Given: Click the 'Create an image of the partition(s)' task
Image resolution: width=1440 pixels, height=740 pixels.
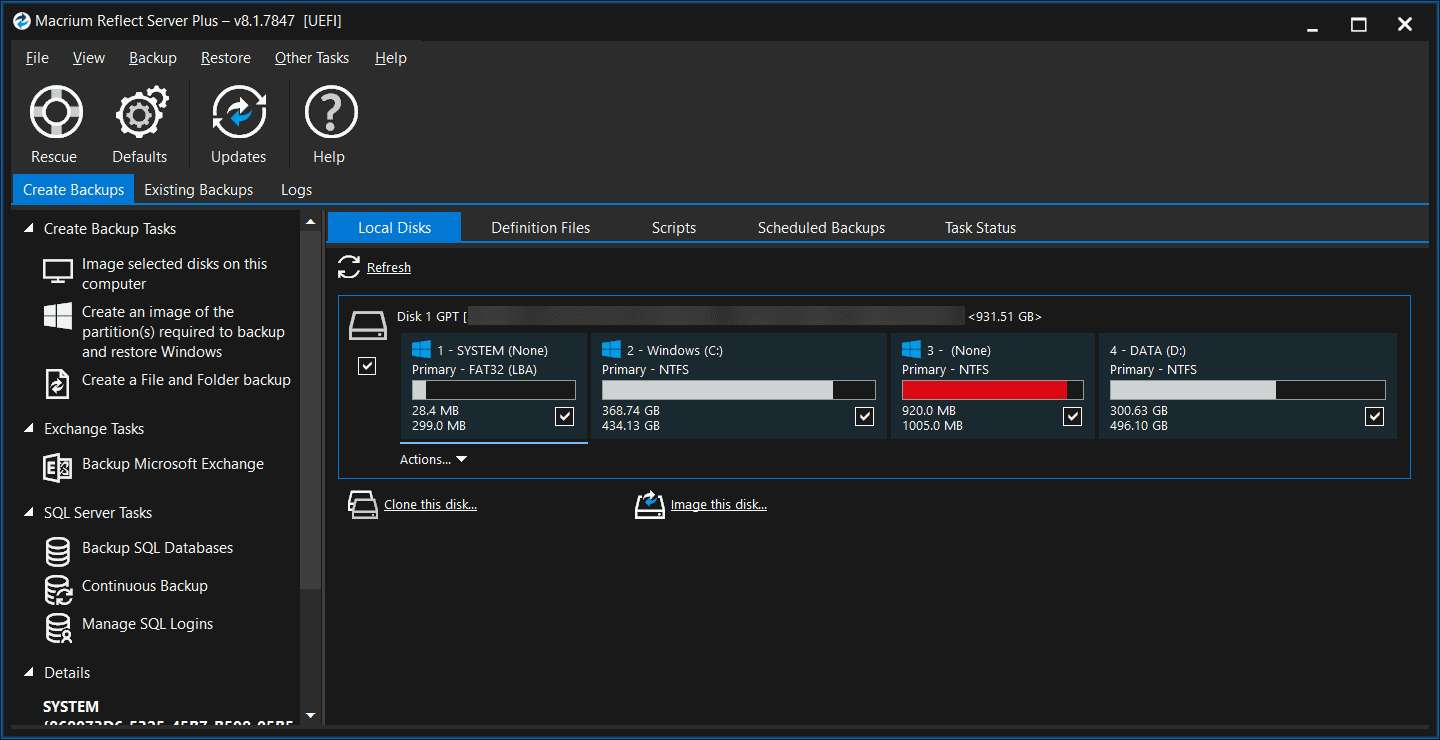Looking at the screenshot, I should [183, 332].
